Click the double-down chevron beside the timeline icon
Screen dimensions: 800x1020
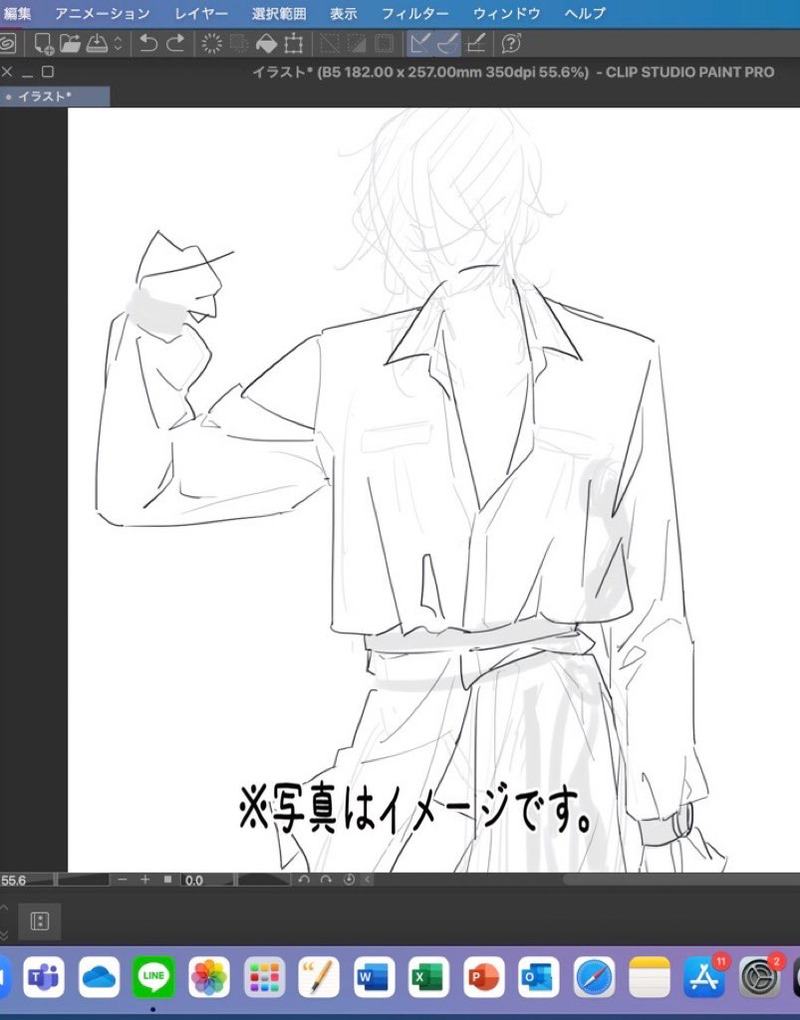point(5,935)
